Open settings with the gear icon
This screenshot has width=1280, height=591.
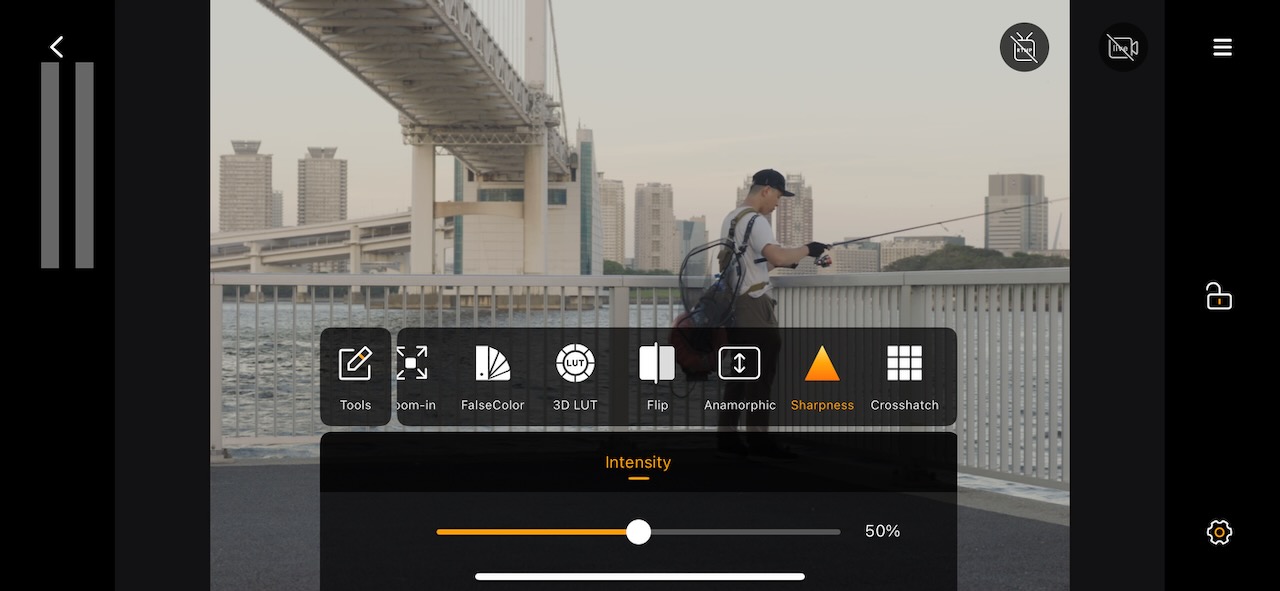pyautogui.click(x=1219, y=532)
